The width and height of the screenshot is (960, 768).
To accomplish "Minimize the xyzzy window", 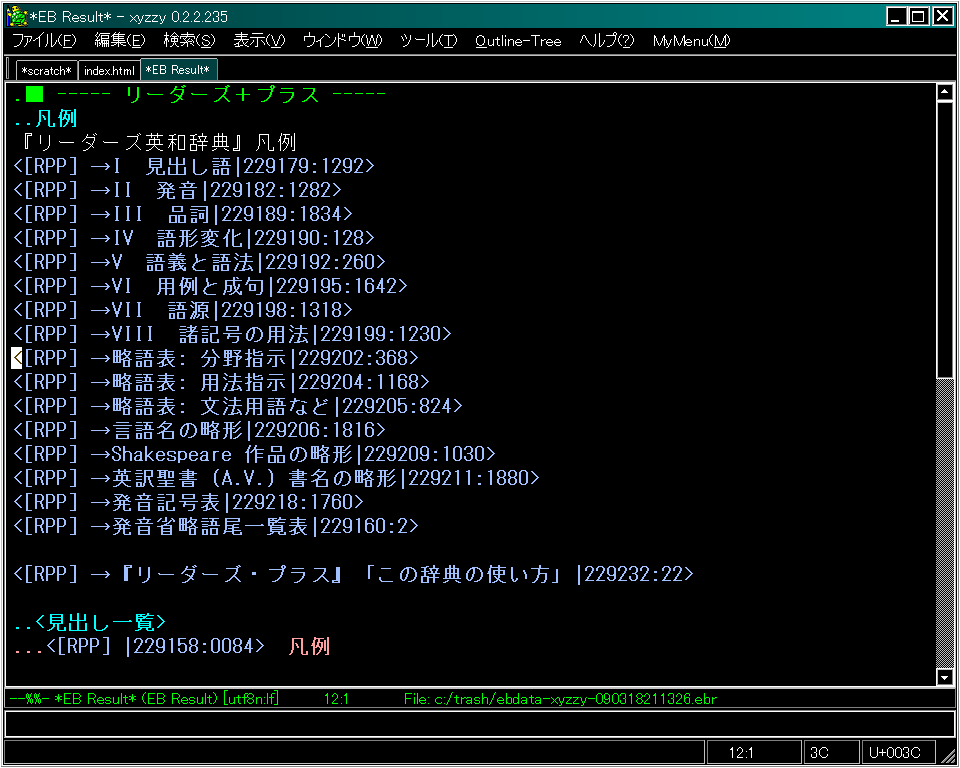I will pyautogui.click(x=897, y=17).
